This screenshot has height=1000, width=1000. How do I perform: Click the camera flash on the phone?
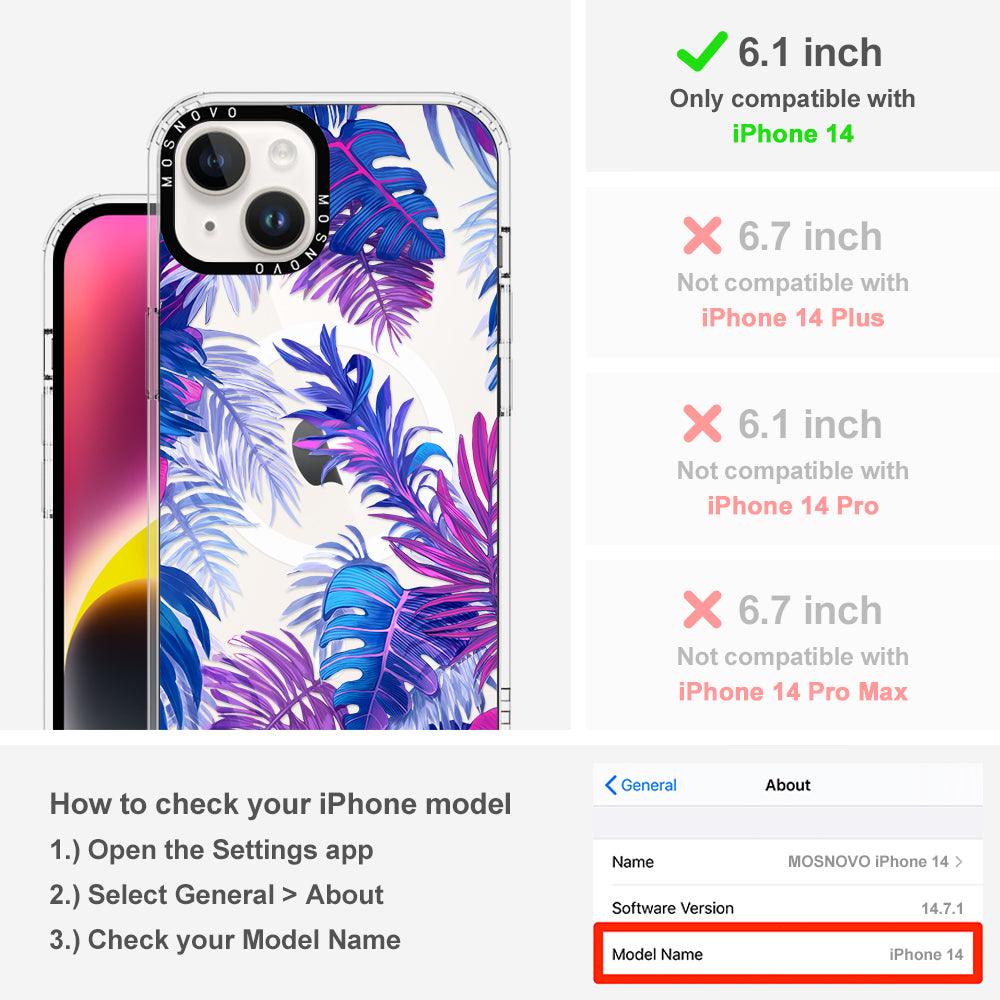click(x=282, y=154)
